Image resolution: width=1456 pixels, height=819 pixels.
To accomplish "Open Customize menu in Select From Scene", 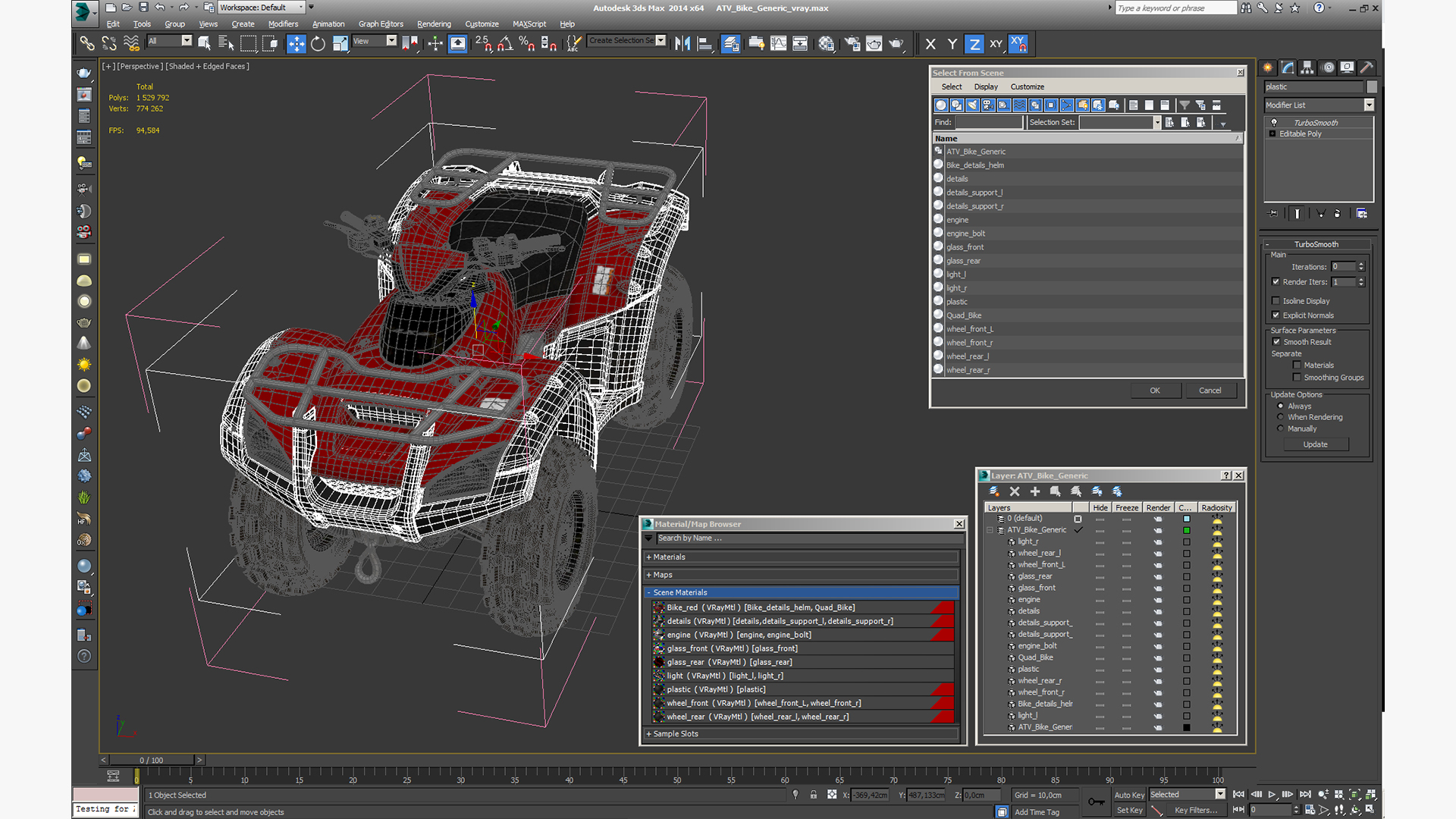I will tap(1027, 87).
